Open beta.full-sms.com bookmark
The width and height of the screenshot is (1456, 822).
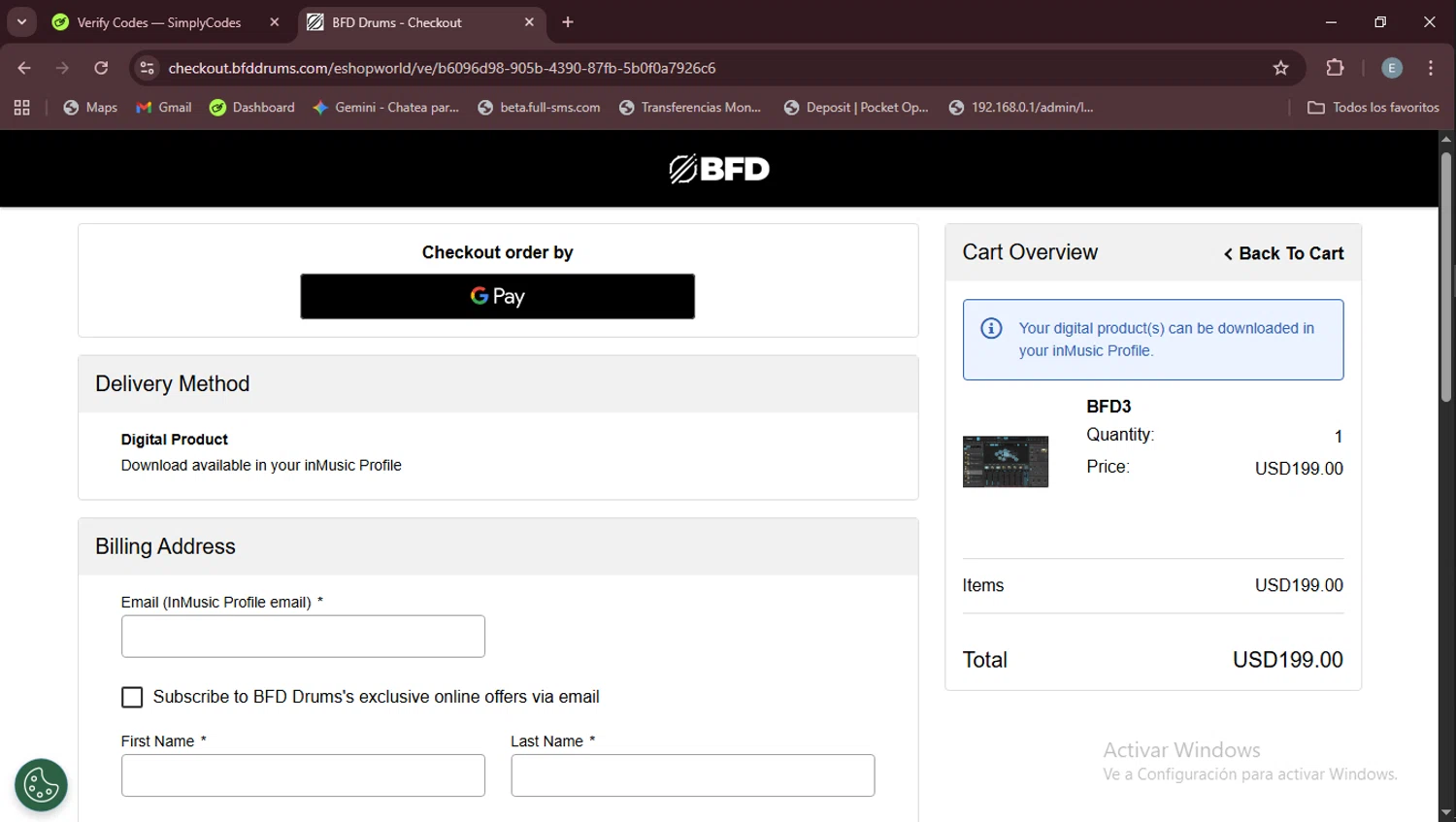pos(539,108)
